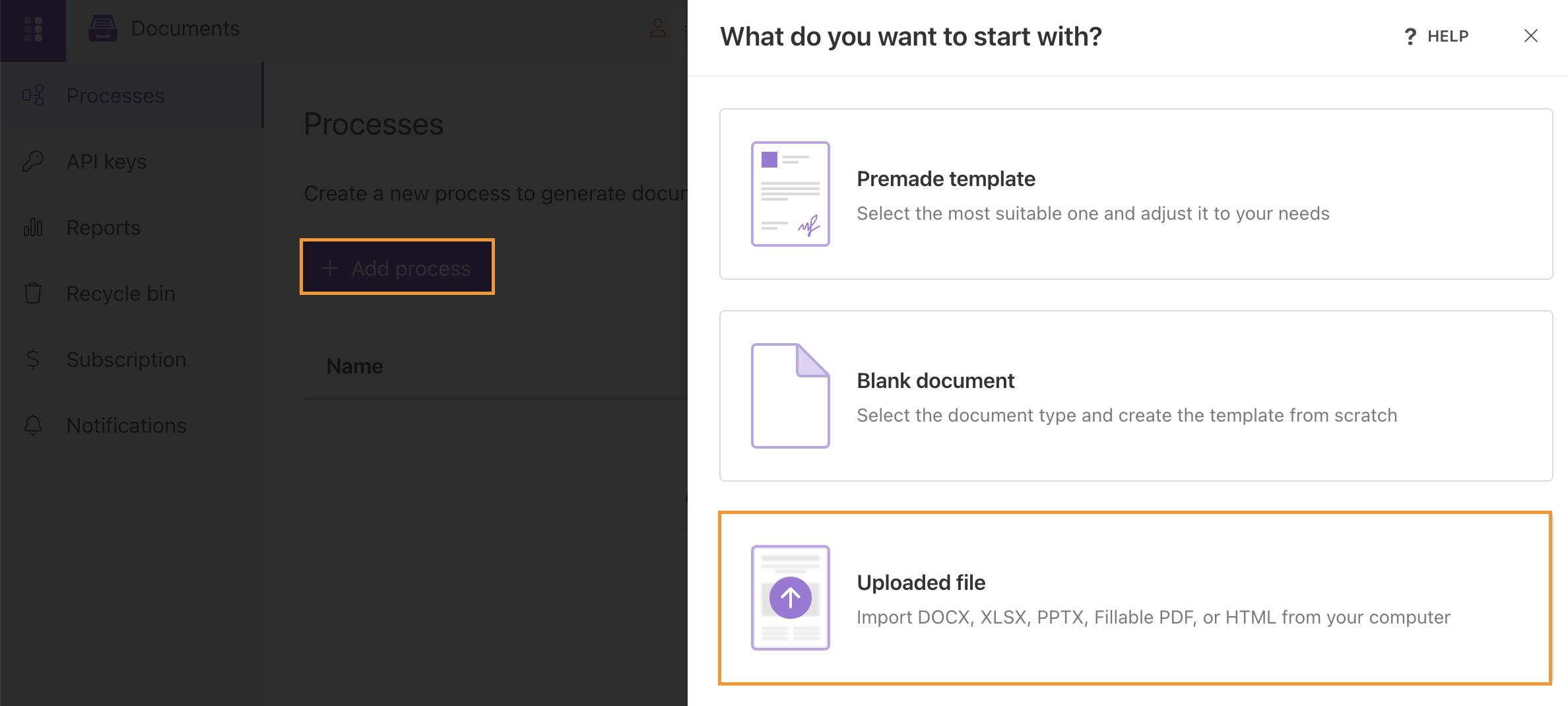
Task: Click 'What do you want to start with?' title
Action: pos(911,36)
